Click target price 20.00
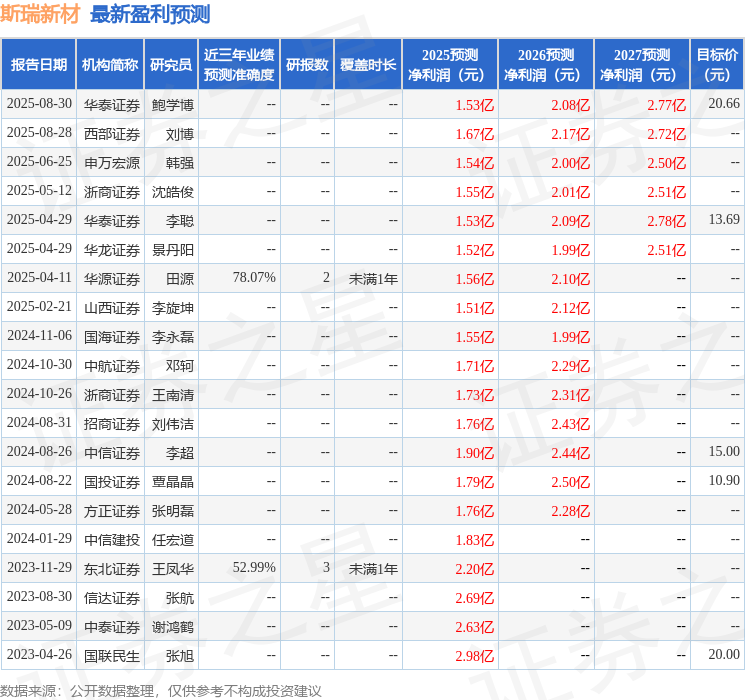The height and width of the screenshot is (700, 745). [x=724, y=654]
